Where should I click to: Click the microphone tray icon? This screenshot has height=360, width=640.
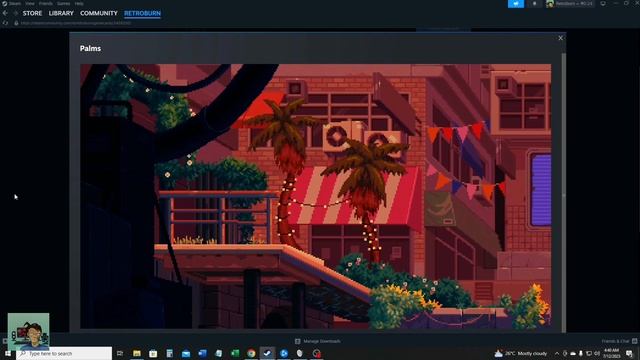click(581, 353)
